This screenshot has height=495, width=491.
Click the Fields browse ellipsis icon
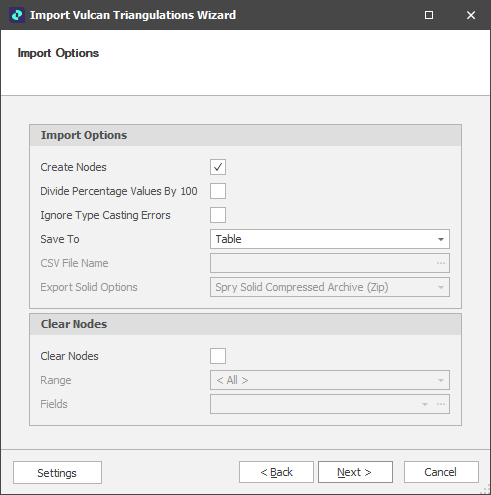[x=441, y=404]
